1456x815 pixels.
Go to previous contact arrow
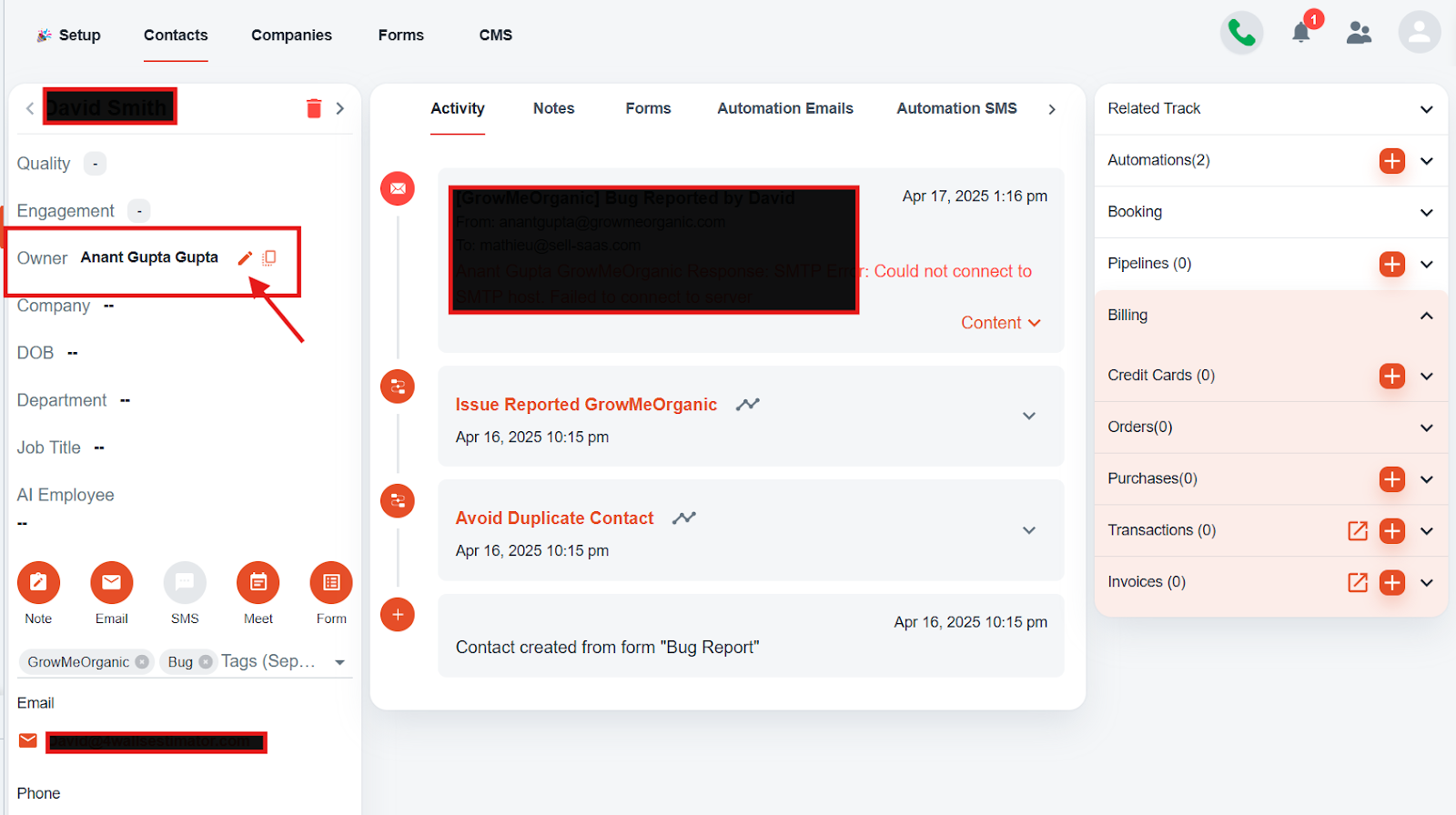point(30,108)
